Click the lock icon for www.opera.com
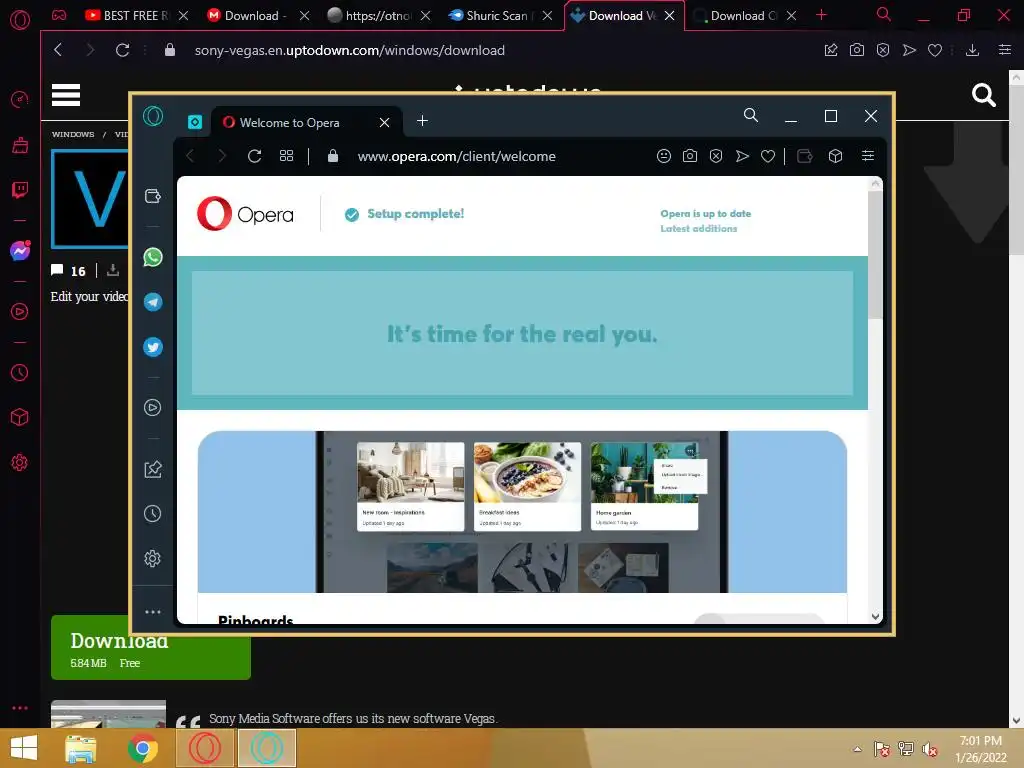Image resolution: width=1024 pixels, height=768 pixels. (x=332, y=156)
